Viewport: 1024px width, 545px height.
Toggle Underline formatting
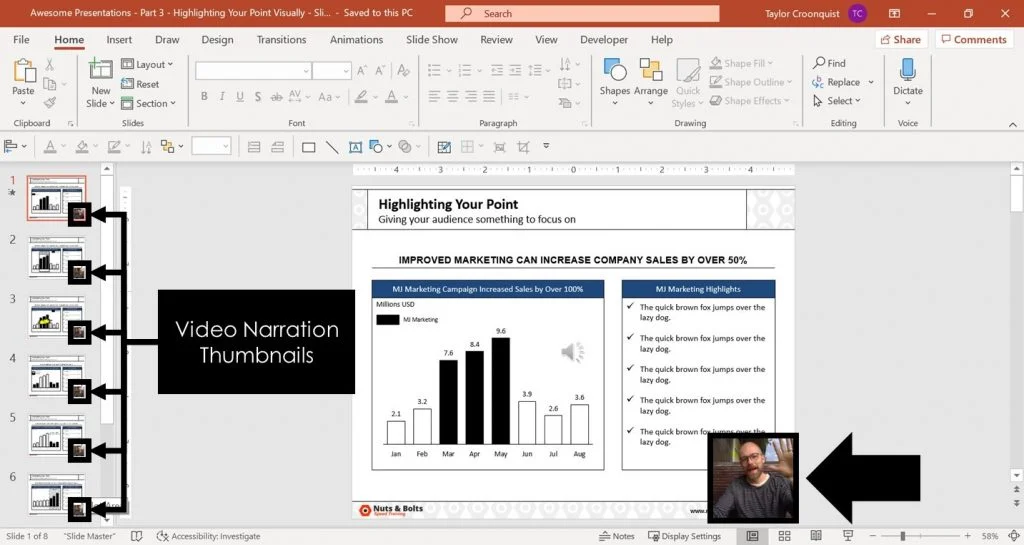coord(240,97)
